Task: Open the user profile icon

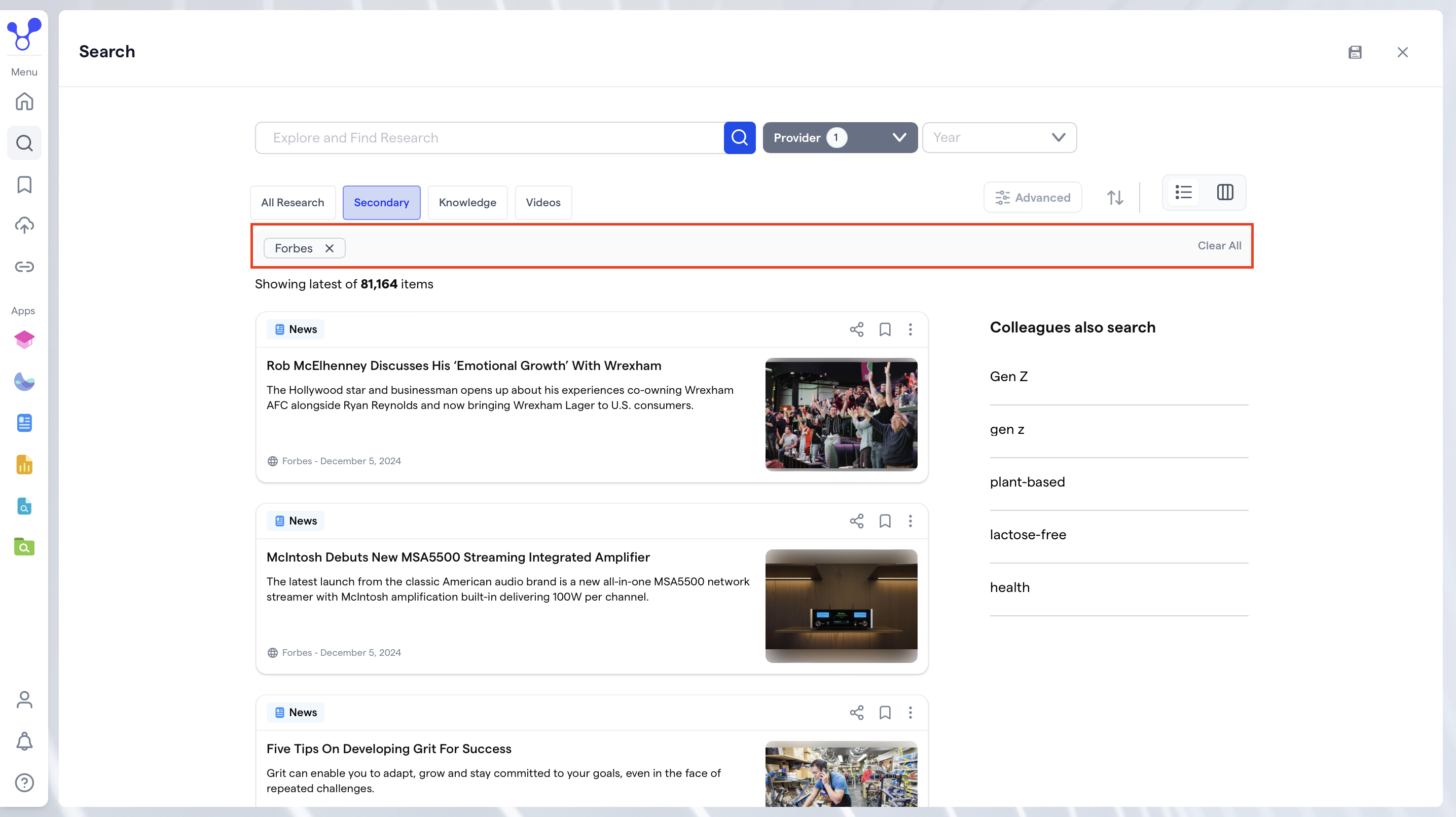Action: tap(24, 699)
